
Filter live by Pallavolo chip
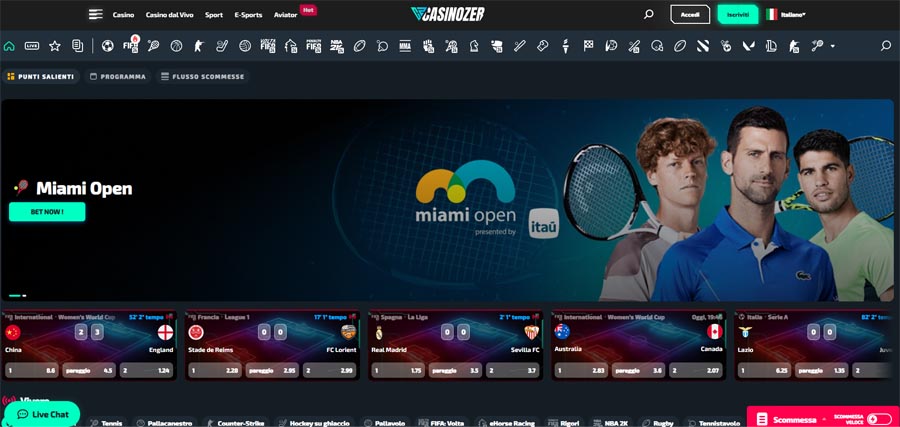385,423
